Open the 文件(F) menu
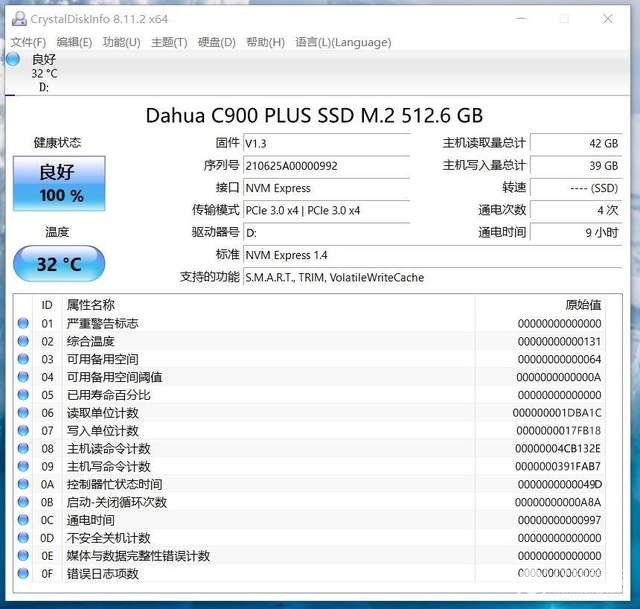640x609 pixels. click(x=28, y=42)
